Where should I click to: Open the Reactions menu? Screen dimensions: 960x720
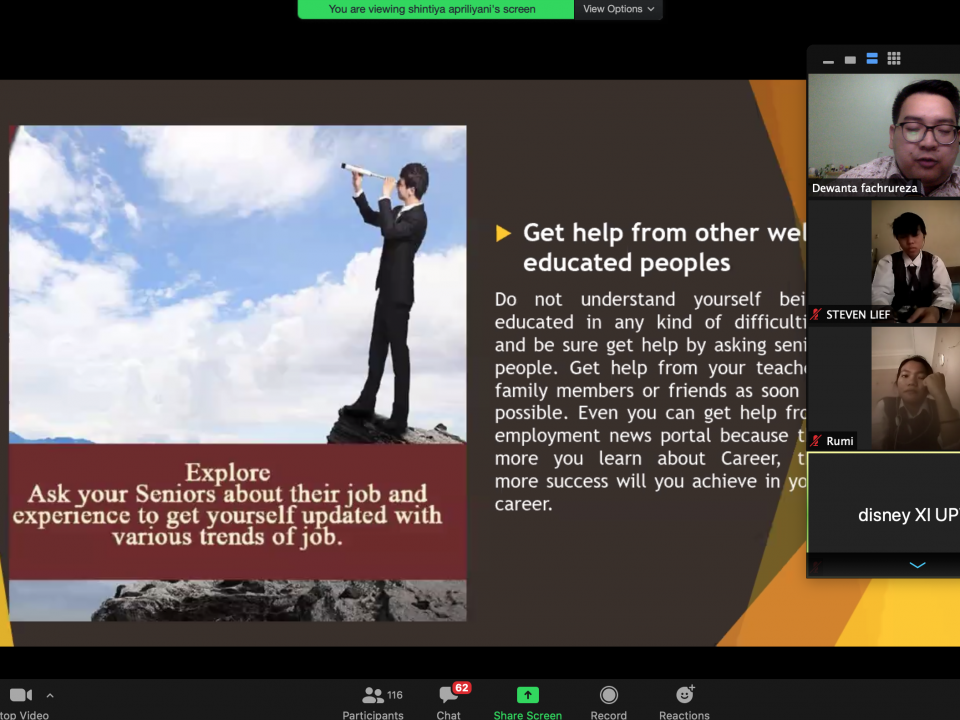click(x=684, y=702)
